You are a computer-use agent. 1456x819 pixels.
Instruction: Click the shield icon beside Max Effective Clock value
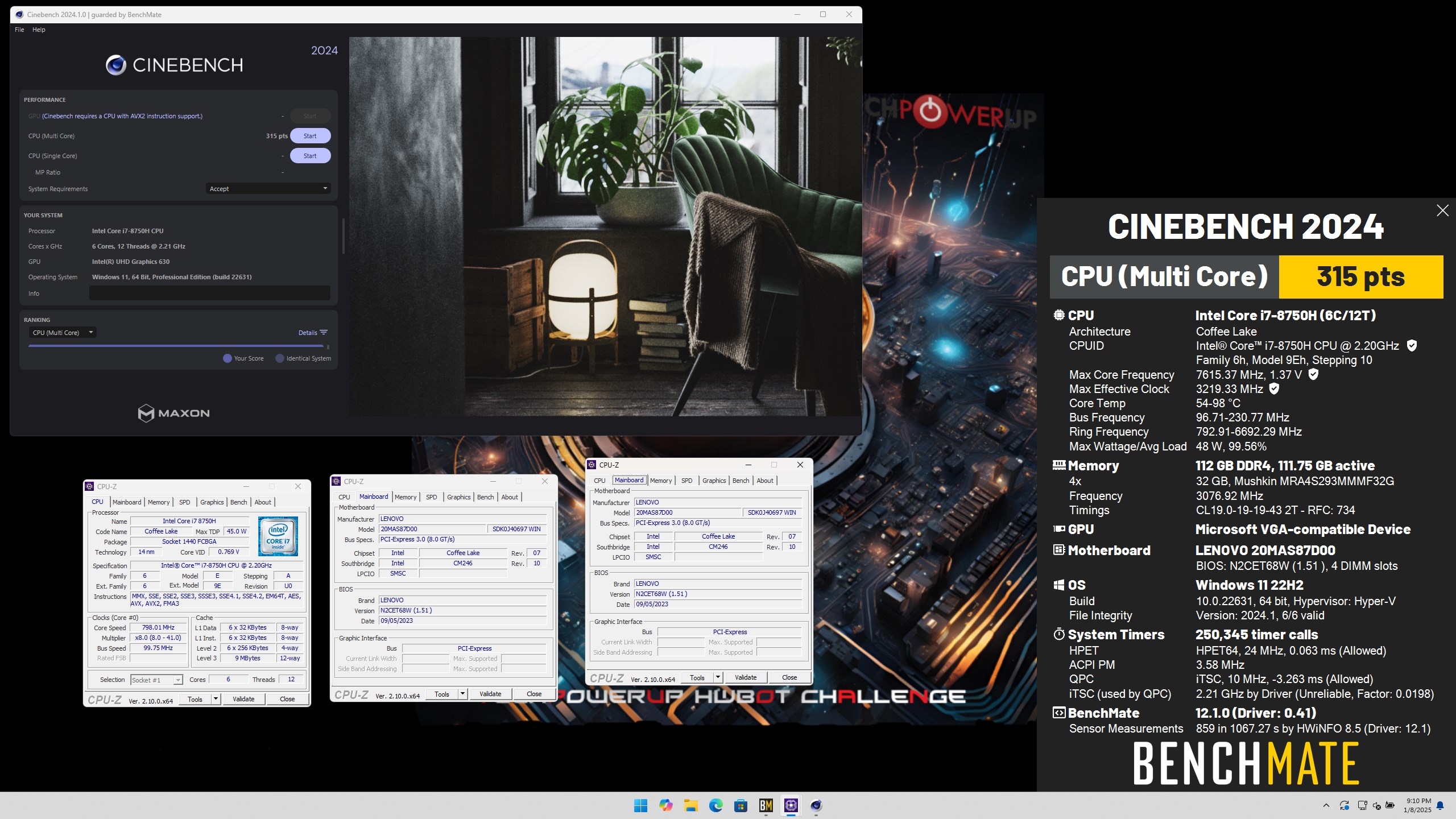[1275, 388]
